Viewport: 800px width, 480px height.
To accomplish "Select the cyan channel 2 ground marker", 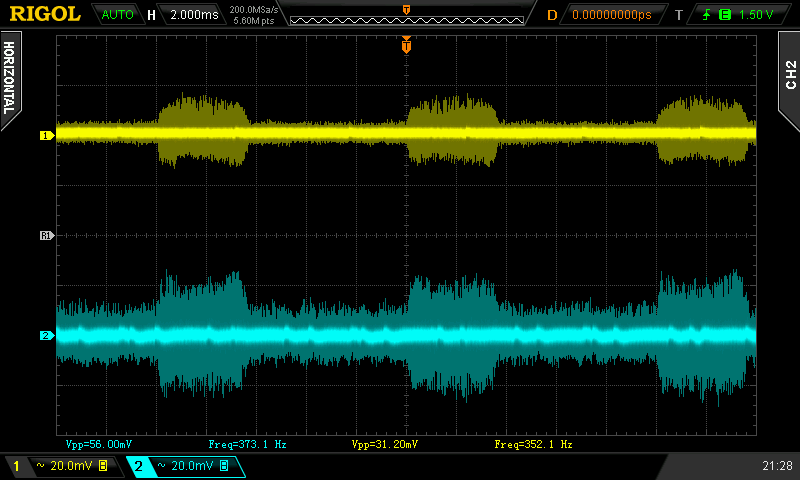I will point(45,336).
